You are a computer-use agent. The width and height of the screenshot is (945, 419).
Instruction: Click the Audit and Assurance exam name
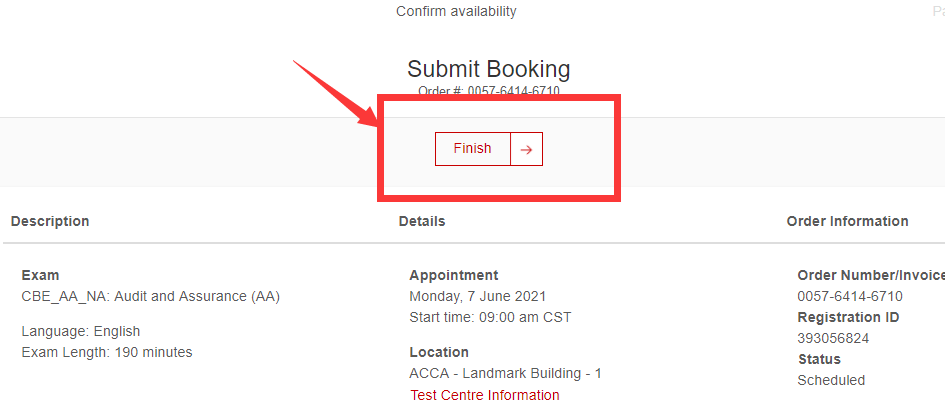click(150, 296)
